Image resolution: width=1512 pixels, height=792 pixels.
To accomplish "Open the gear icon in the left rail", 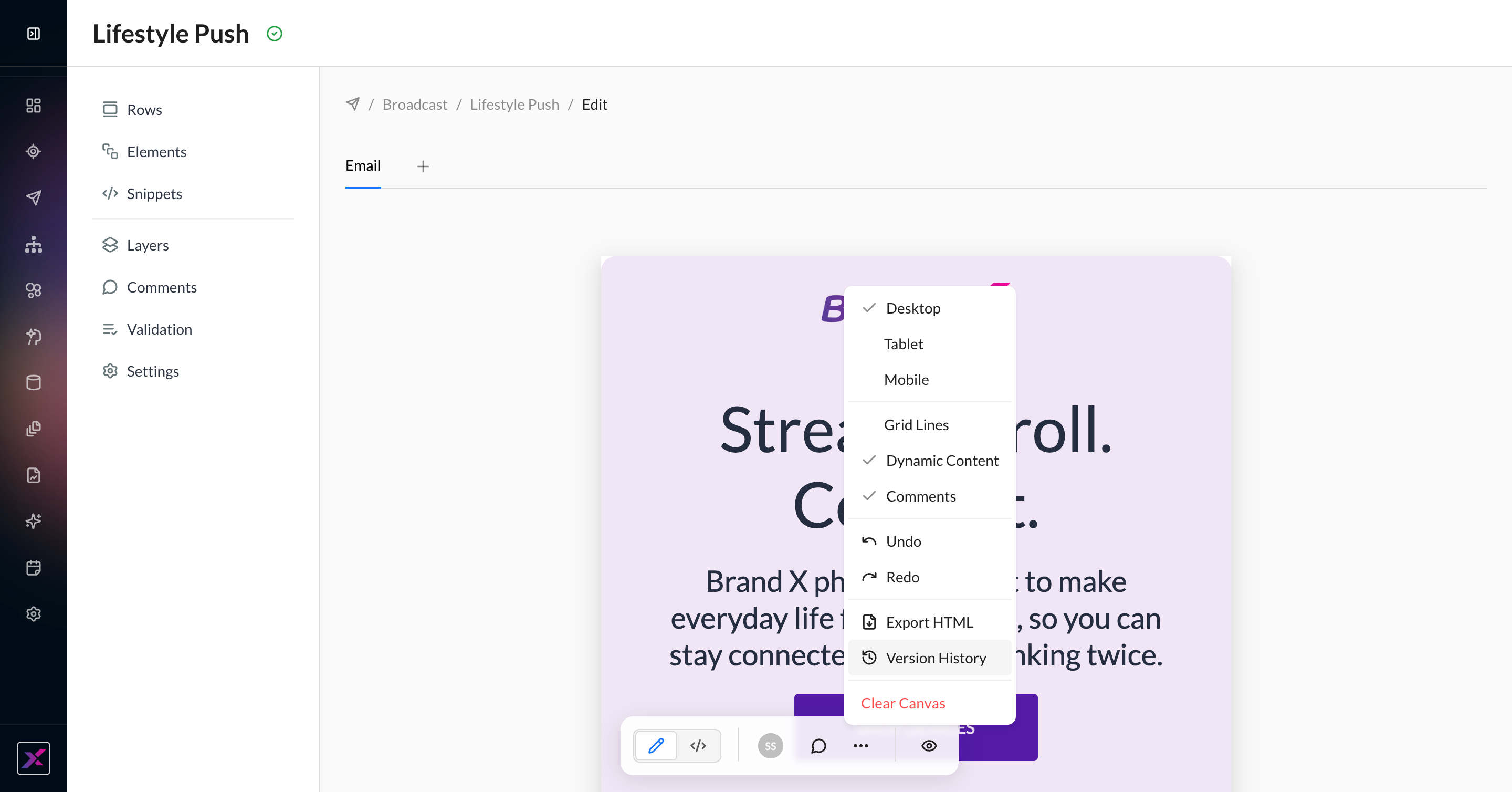I will [x=34, y=614].
